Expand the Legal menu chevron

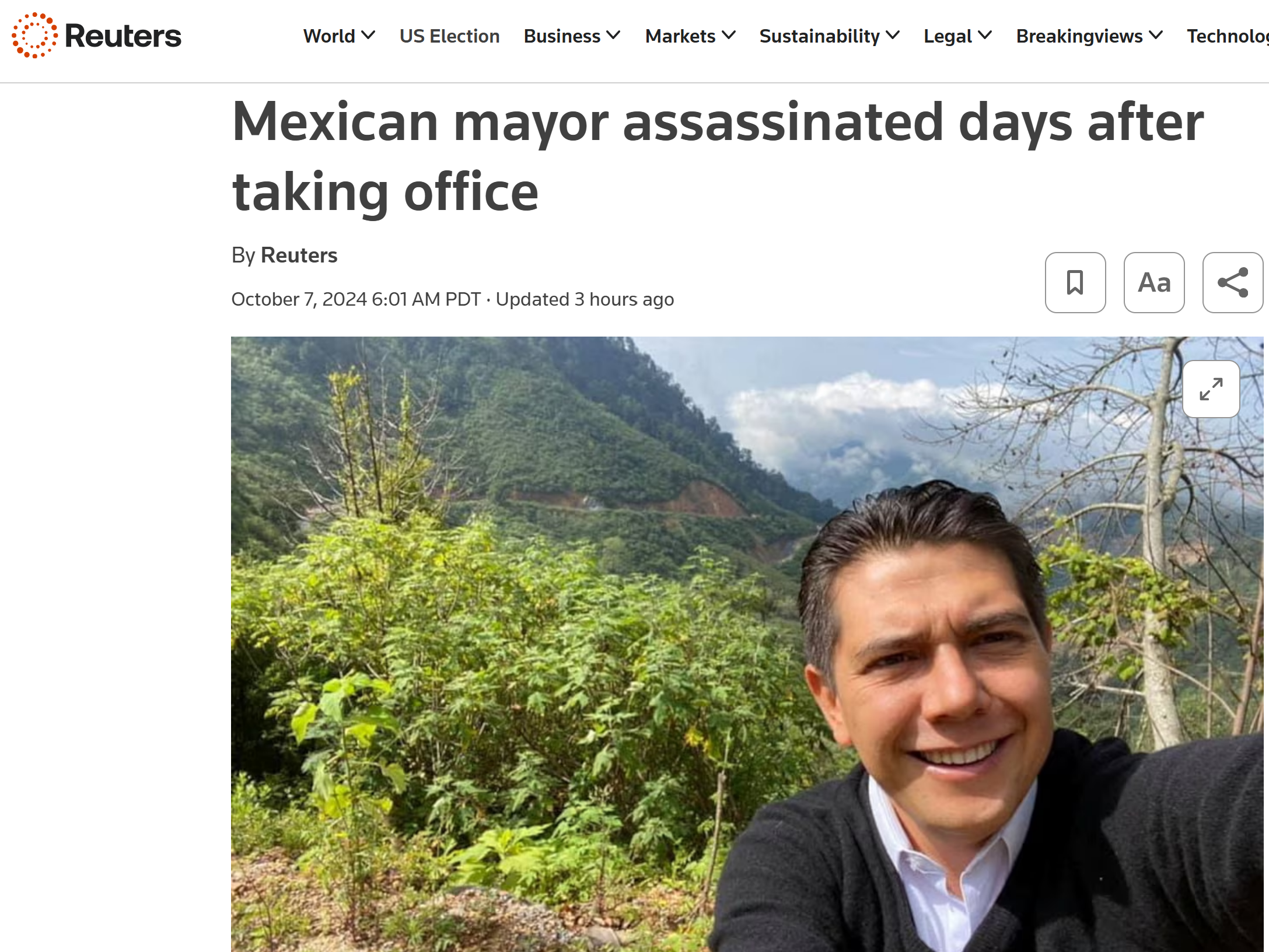pyautogui.click(x=985, y=36)
